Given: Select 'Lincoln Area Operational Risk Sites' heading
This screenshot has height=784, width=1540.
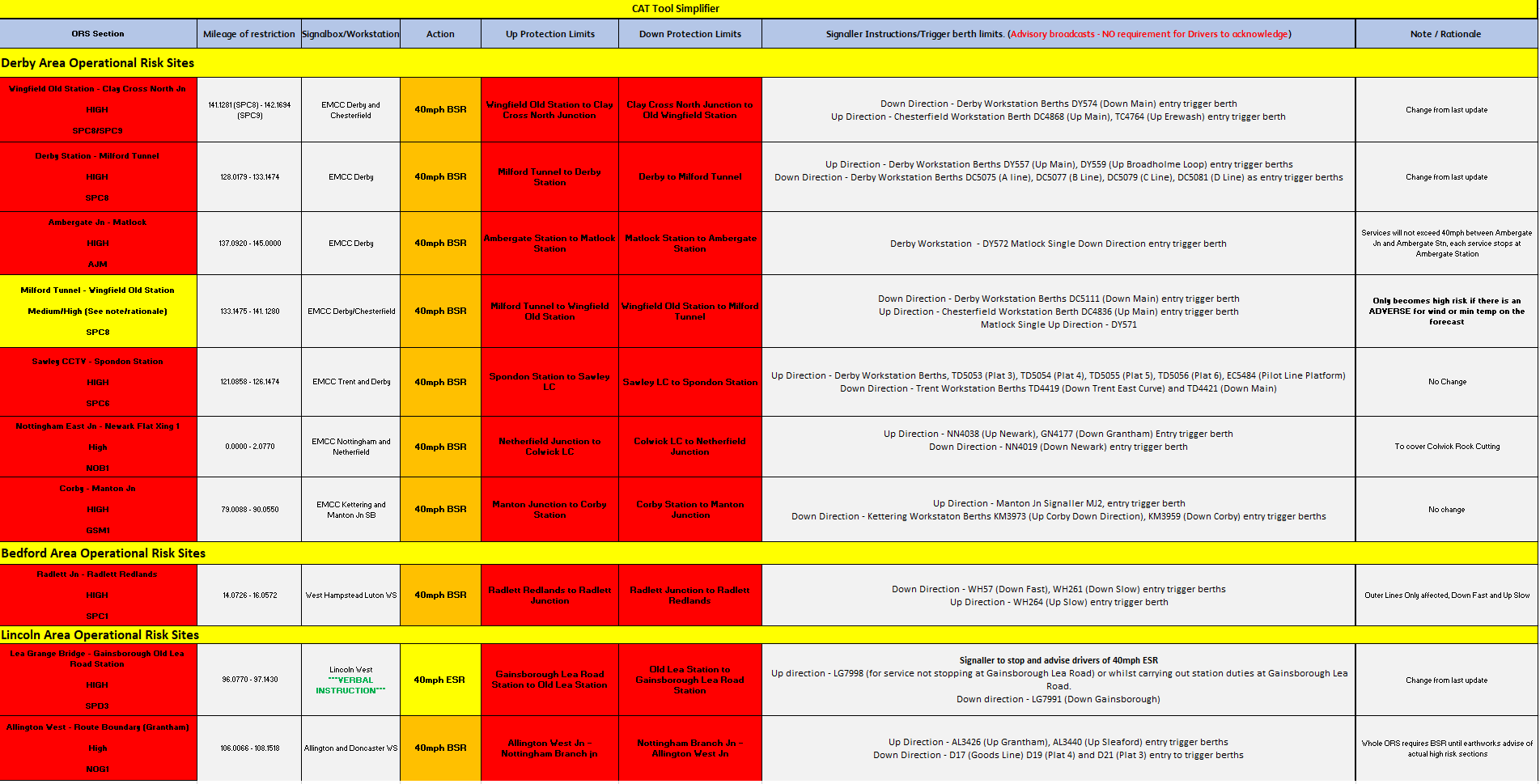Looking at the screenshot, I should (x=769, y=635).
